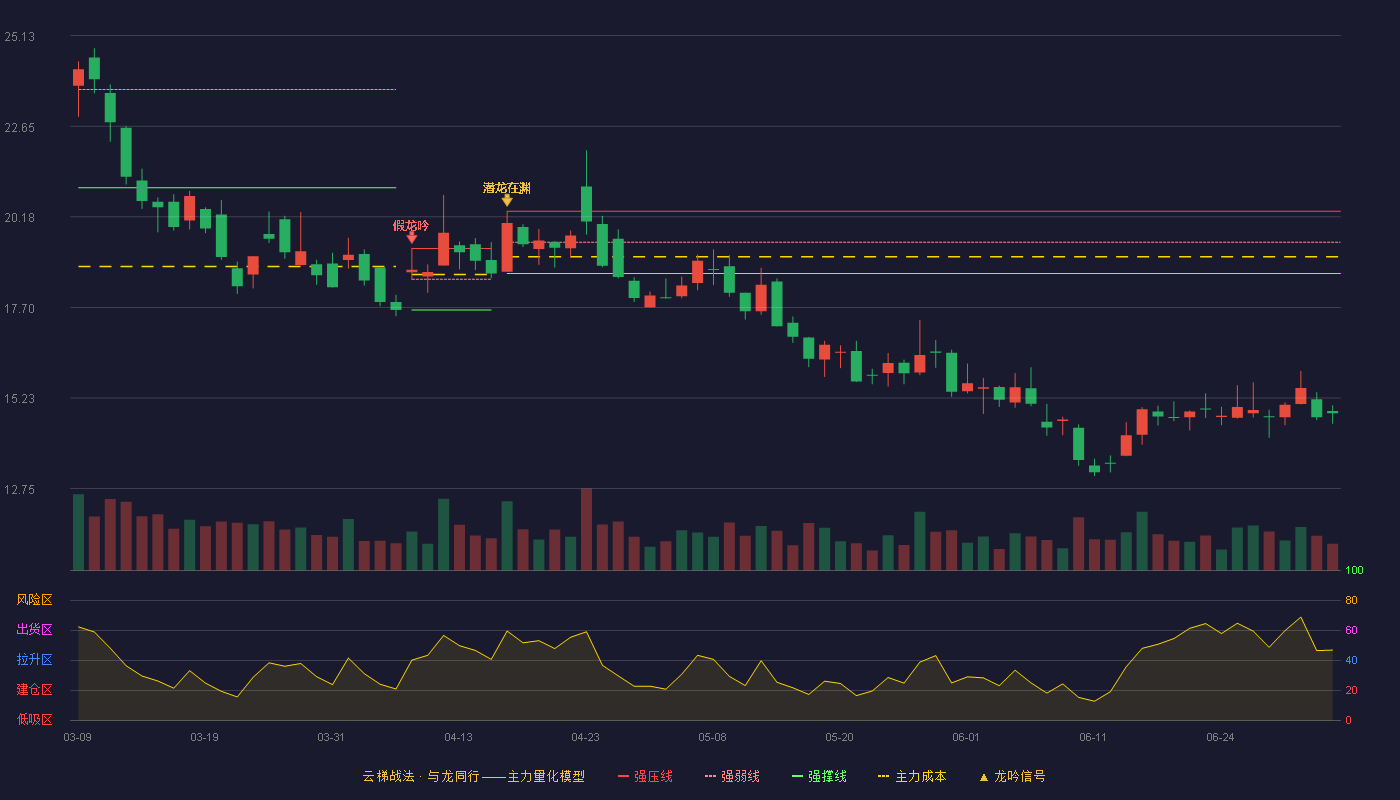Click the 04-13 date axis label
The height and width of the screenshot is (800, 1400).
[x=458, y=737]
